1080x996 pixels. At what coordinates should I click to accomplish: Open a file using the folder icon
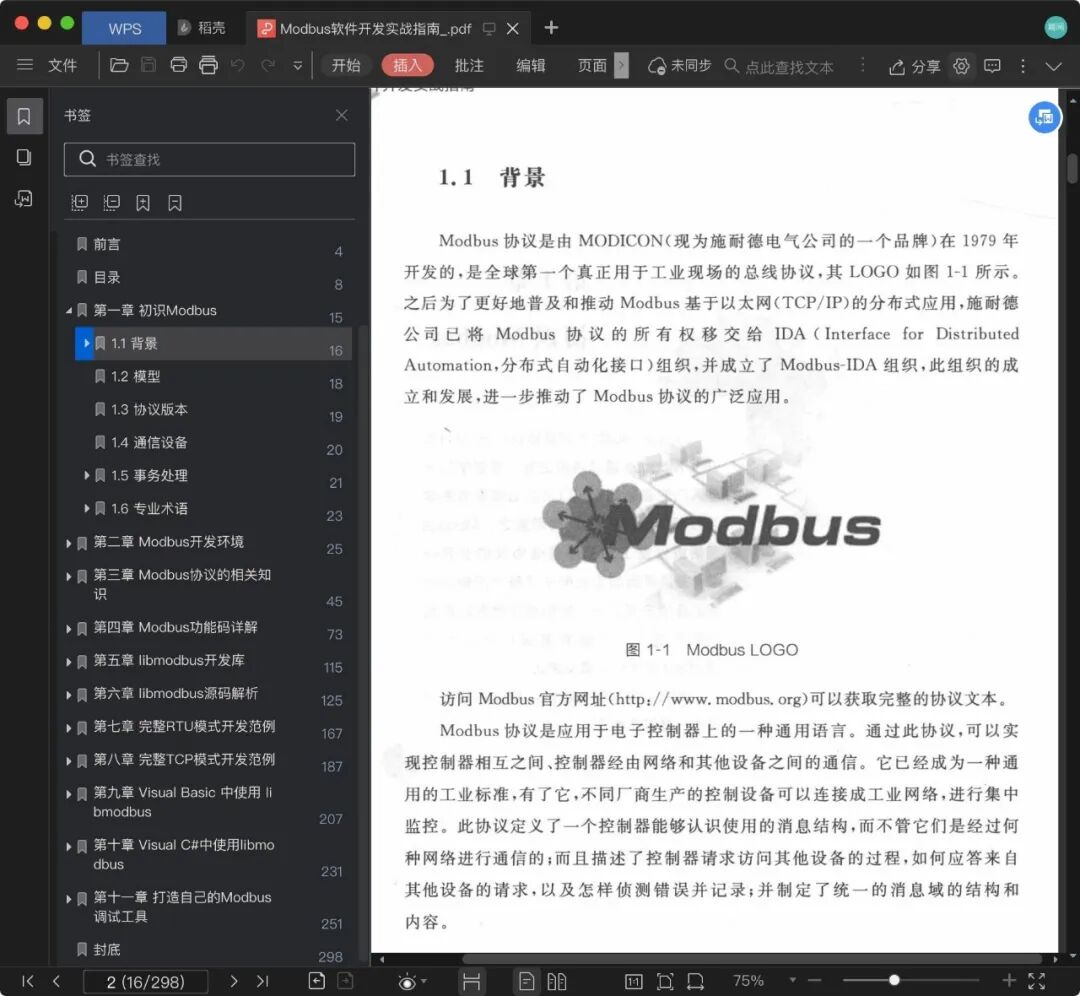pyautogui.click(x=119, y=65)
